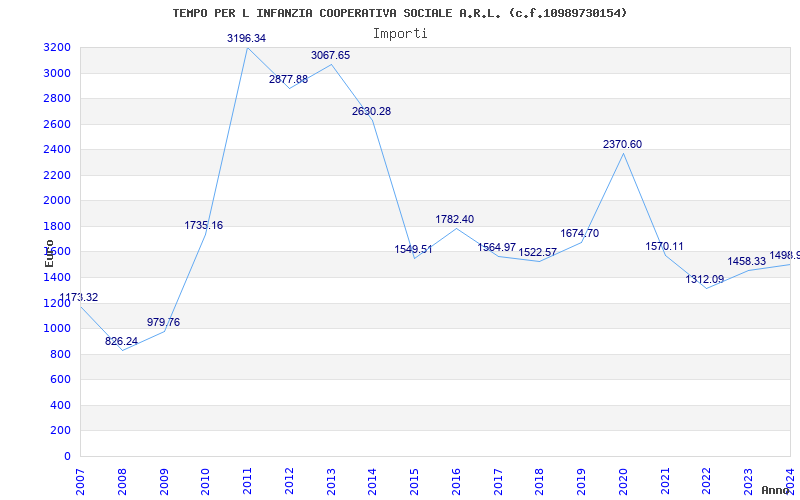
Task: Click x-axis year 2013
Action: tap(331, 482)
